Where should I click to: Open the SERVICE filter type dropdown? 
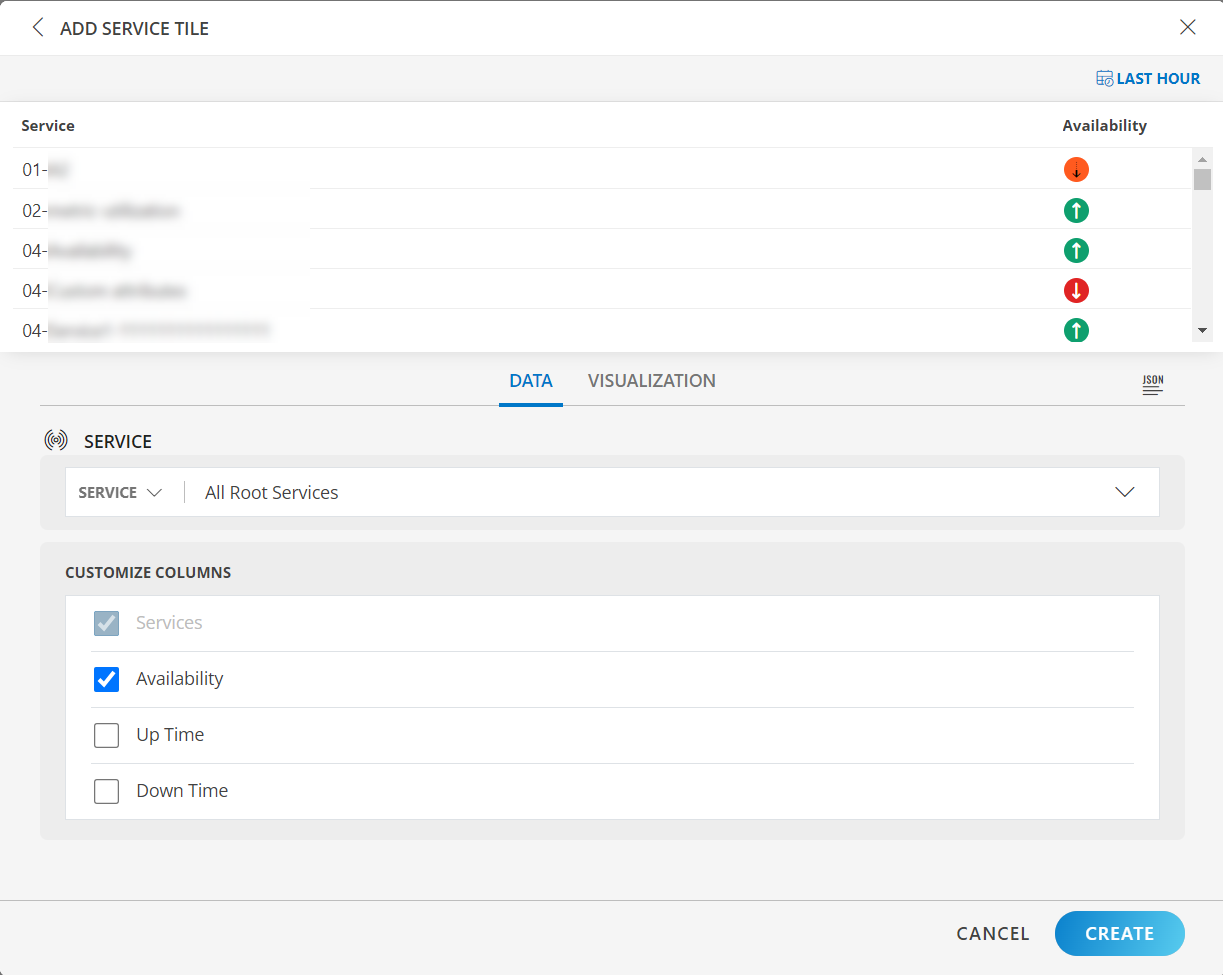pos(120,492)
